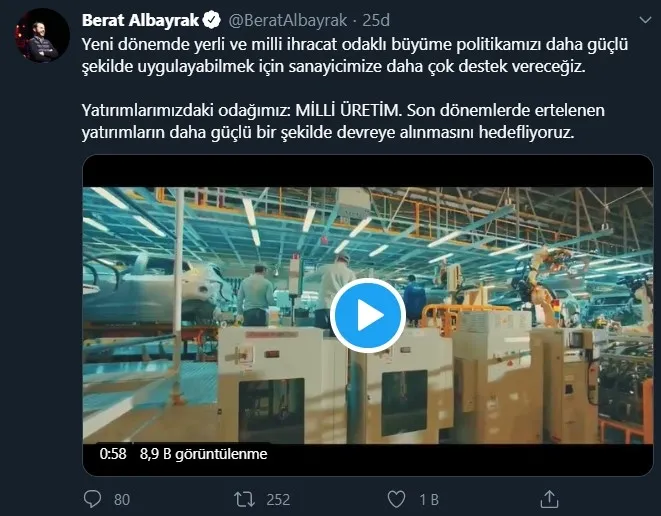Click the first paragraph of tweet text
Viewport: 661px width, 516px height.
[x=355, y=55]
